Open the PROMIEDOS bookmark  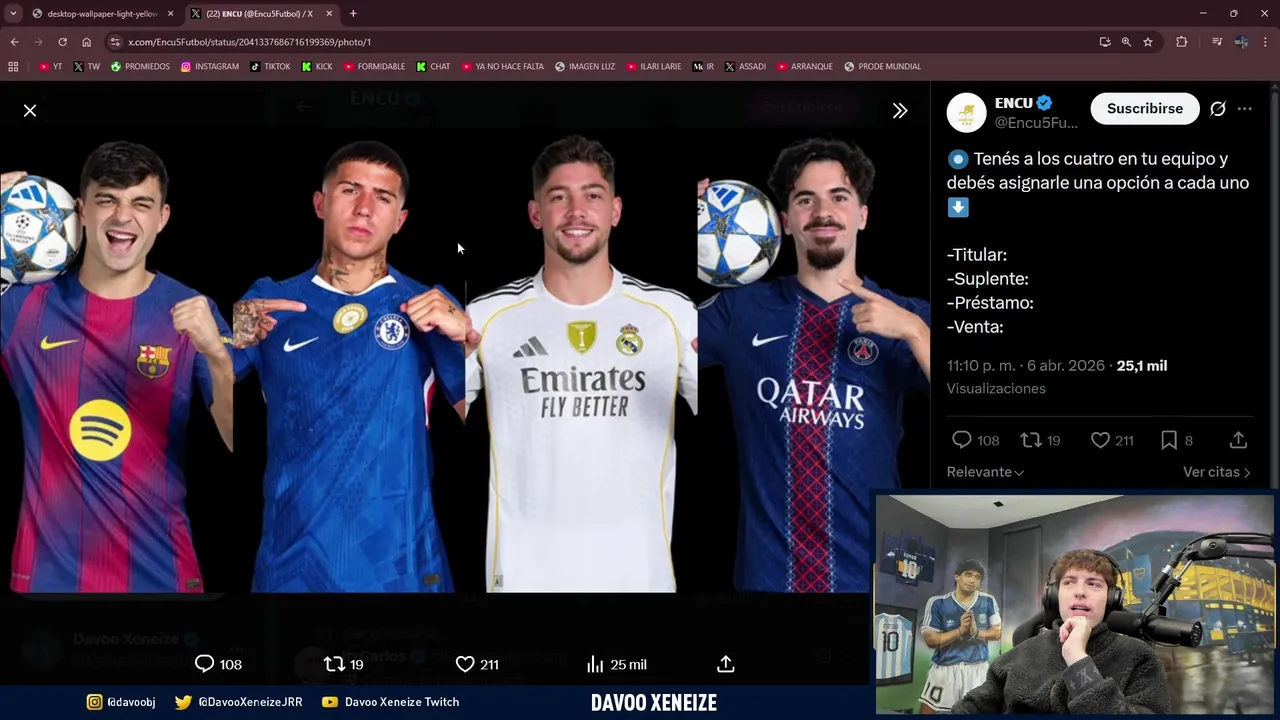140,67
